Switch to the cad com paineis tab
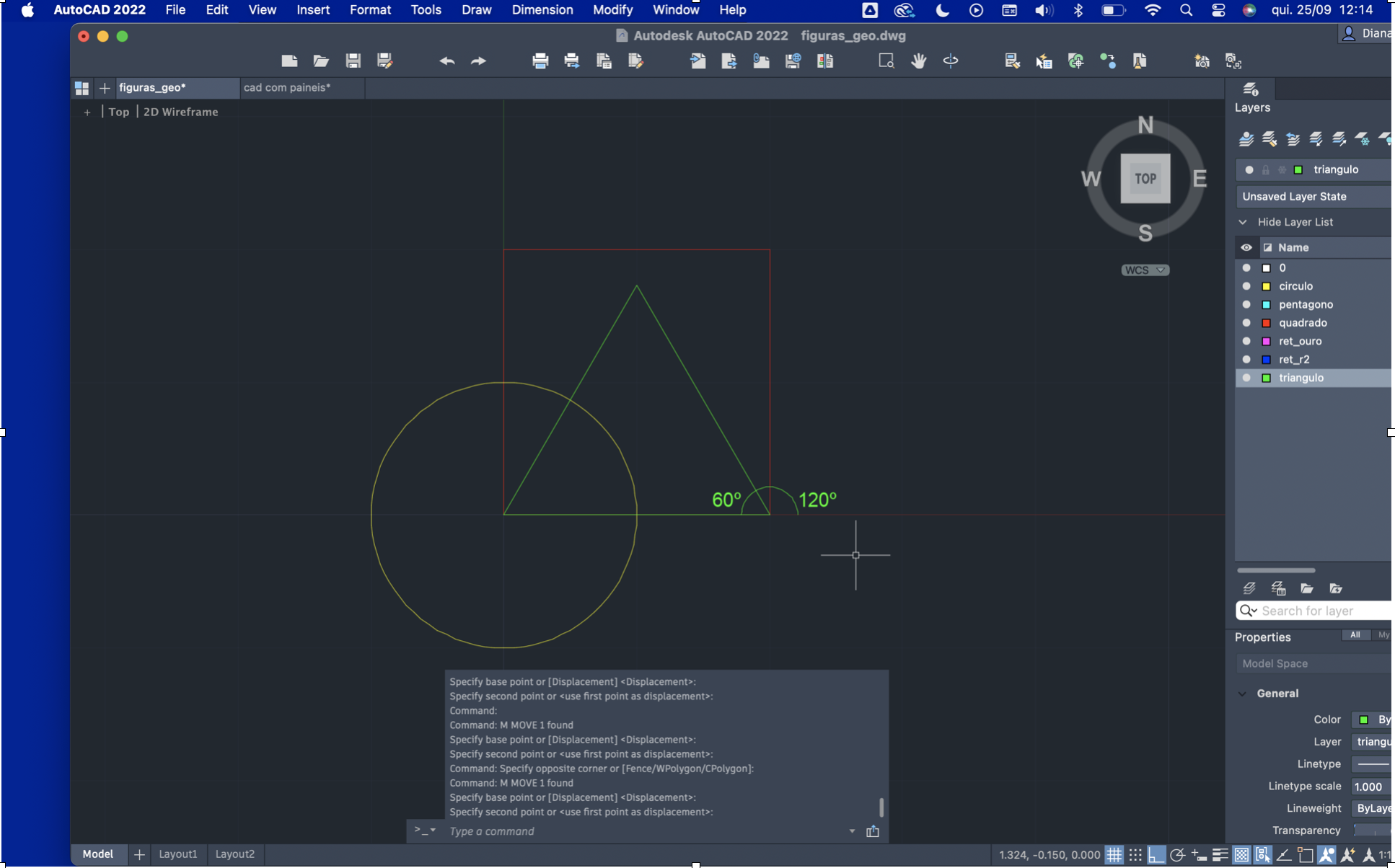This screenshot has width=1395, height=868. tap(287, 87)
